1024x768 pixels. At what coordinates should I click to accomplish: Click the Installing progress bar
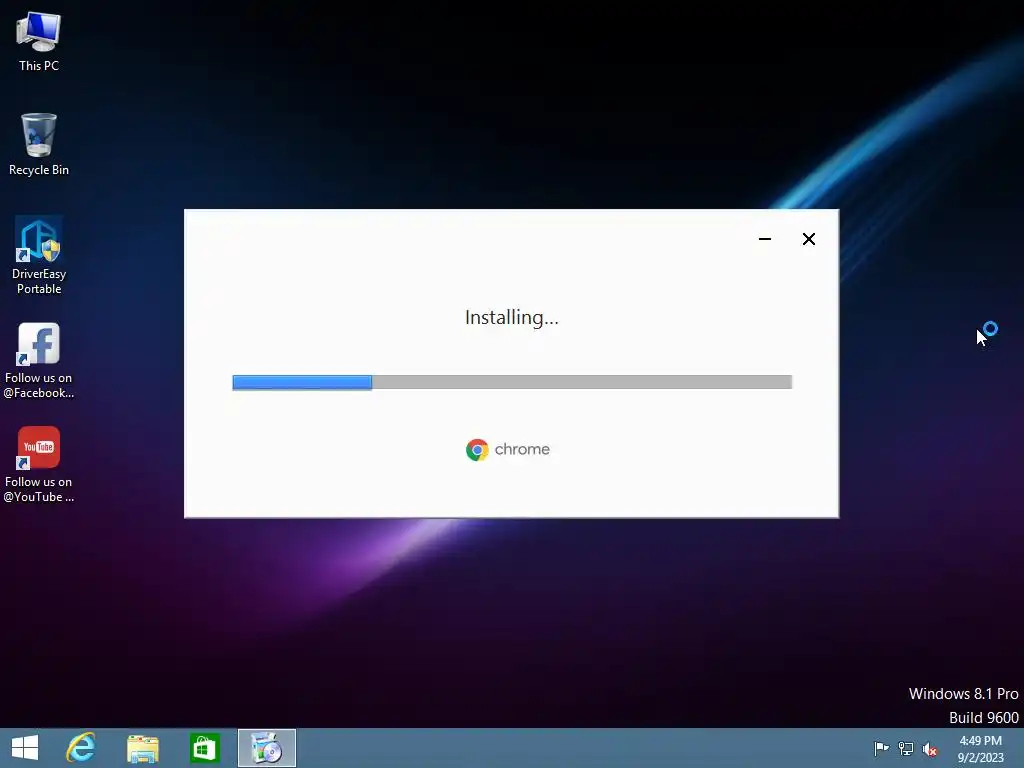point(512,382)
